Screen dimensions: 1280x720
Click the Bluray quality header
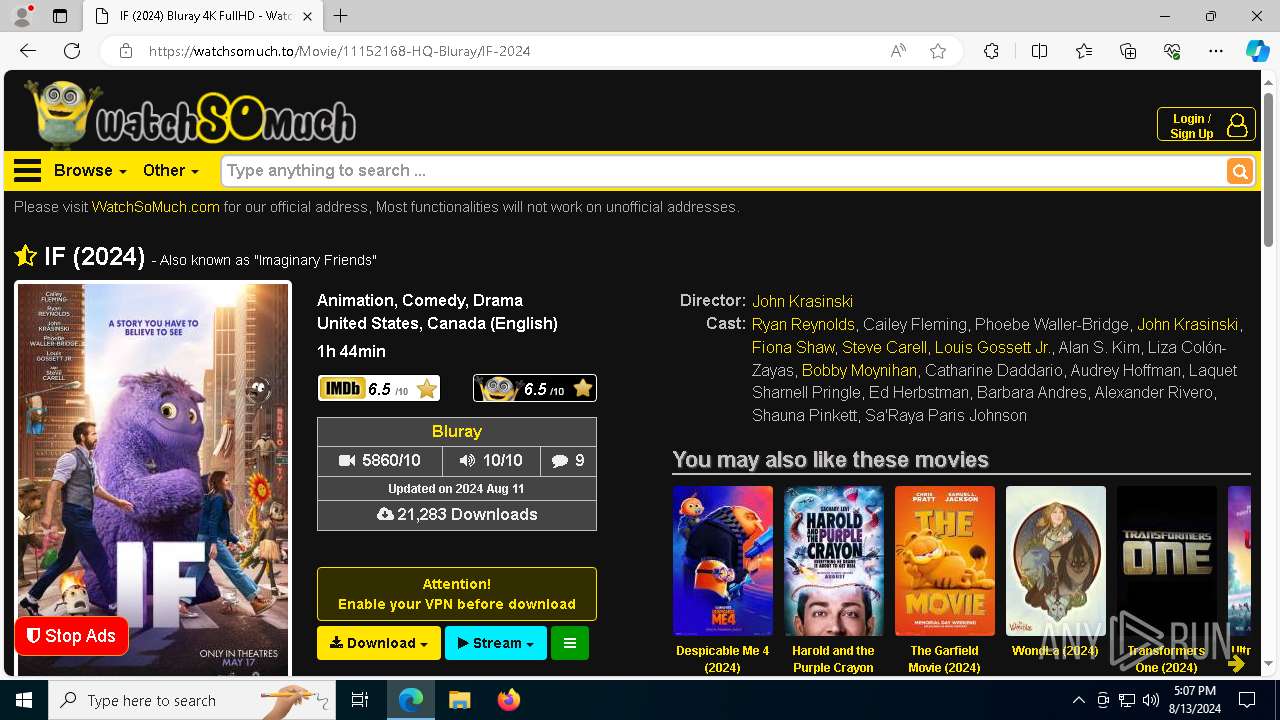tap(457, 431)
